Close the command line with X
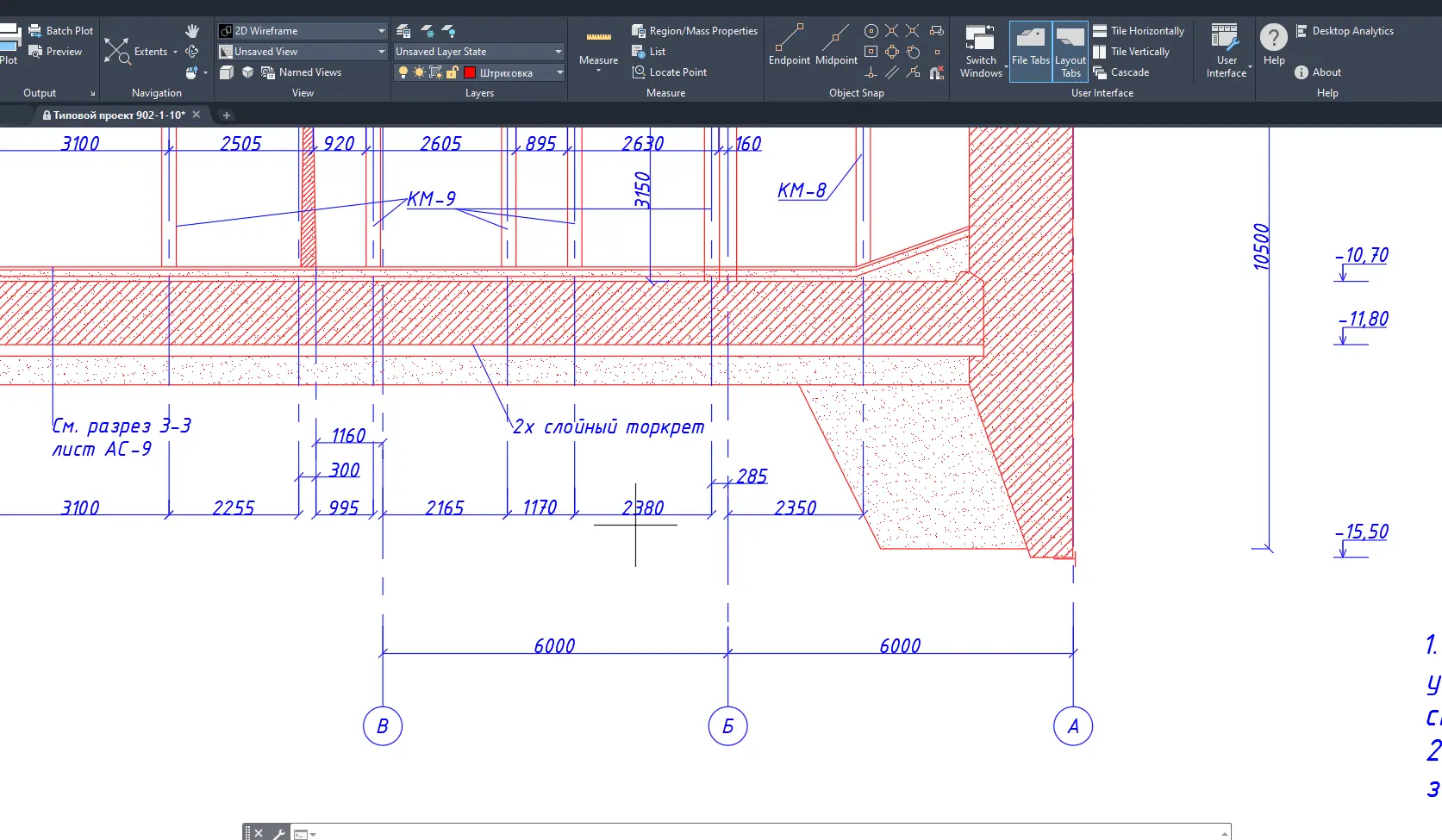This screenshot has width=1442, height=840. coord(259,833)
